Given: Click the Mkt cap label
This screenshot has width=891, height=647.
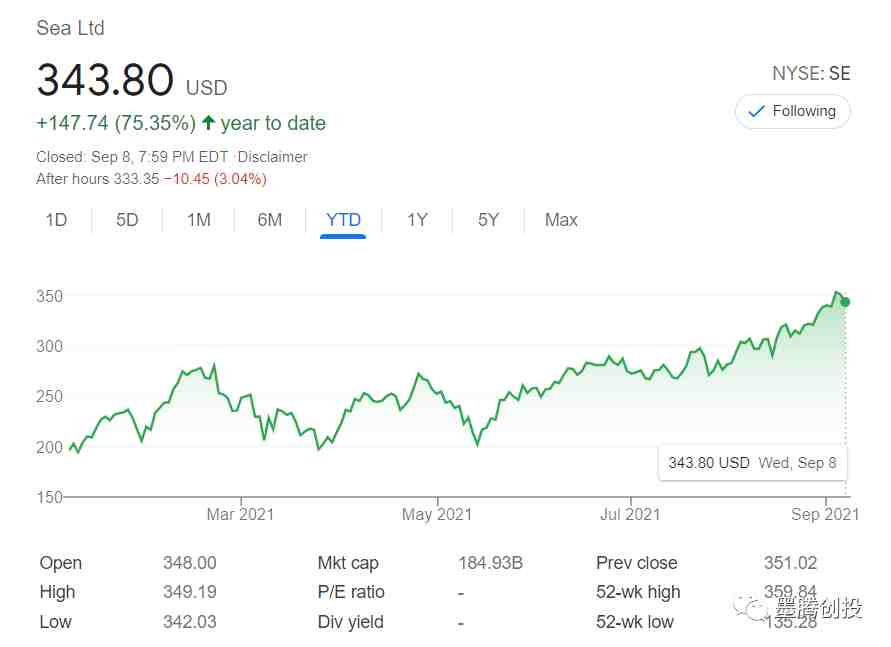Looking at the screenshot, I should pos(348,563).
